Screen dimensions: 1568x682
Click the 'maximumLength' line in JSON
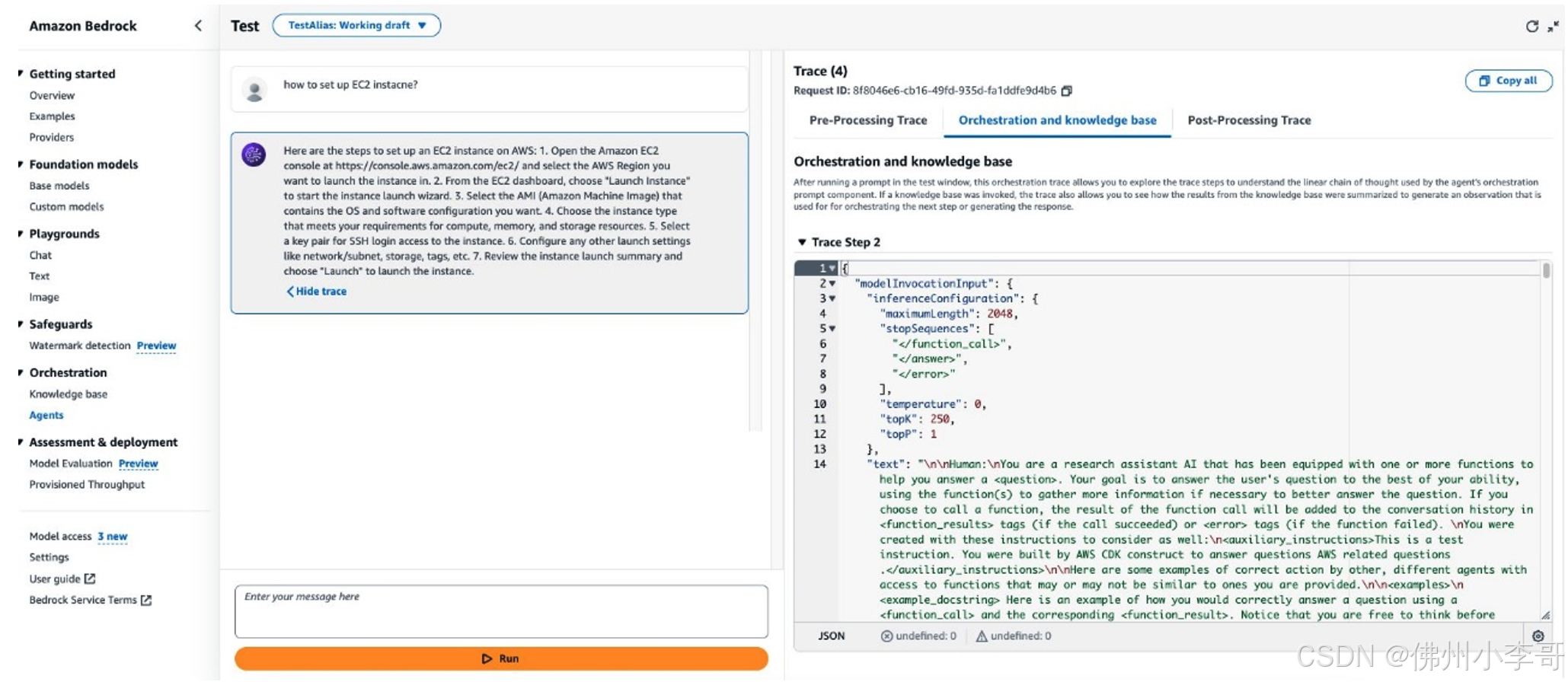point(949,314)
